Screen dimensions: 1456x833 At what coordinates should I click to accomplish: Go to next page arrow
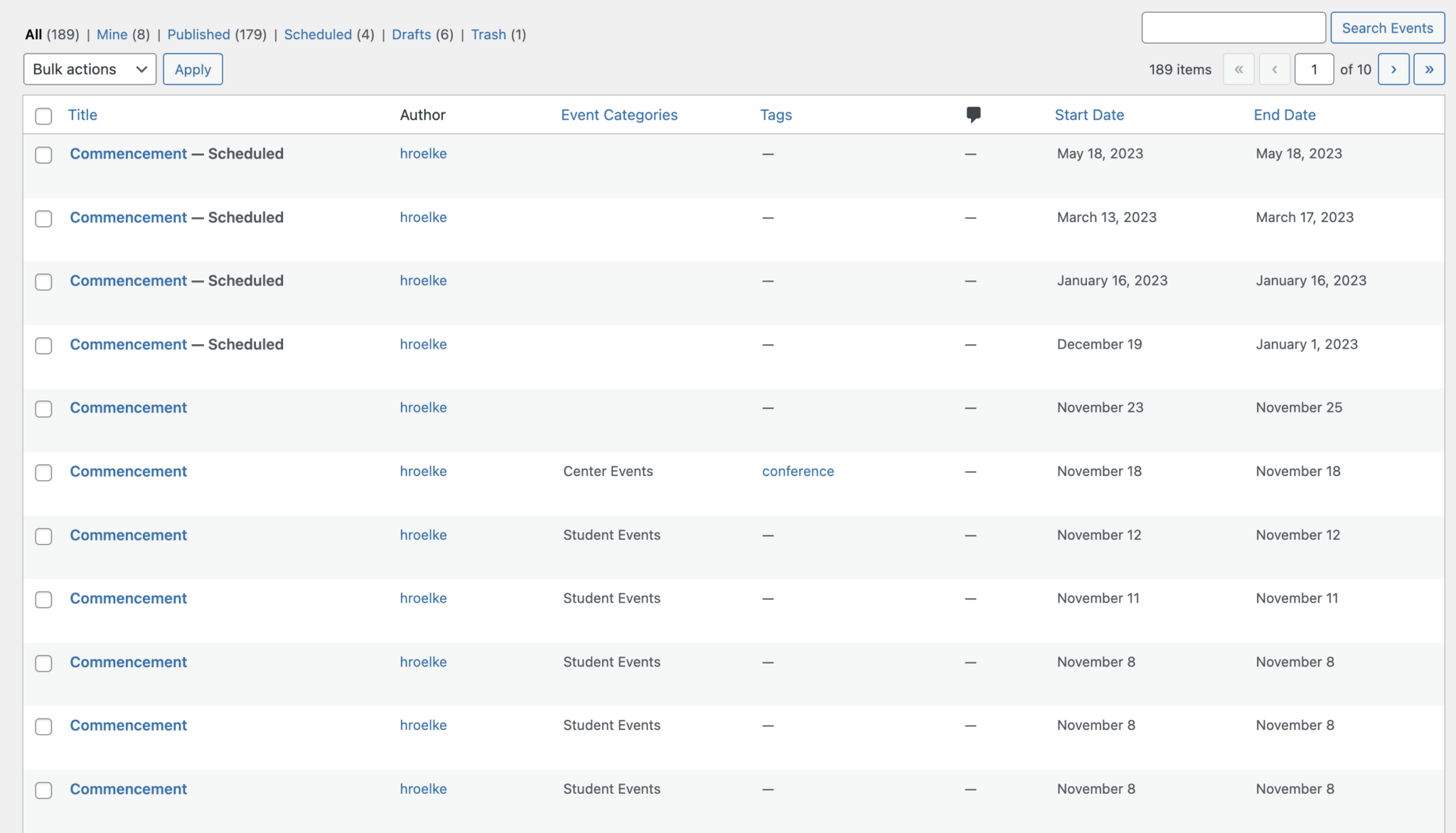[1393, 70]
